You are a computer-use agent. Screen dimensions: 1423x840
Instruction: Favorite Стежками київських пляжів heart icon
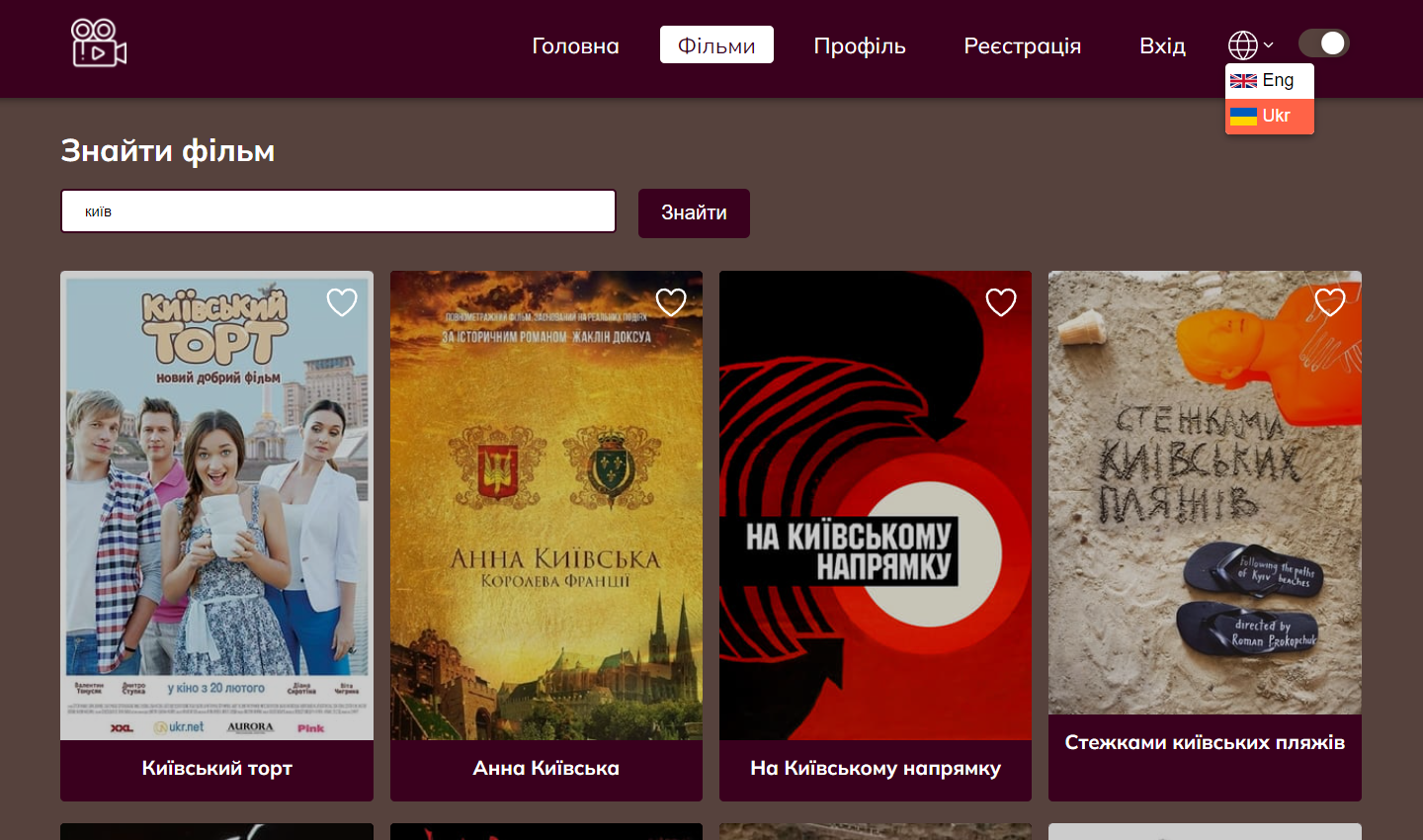pyautogui.click(x=1330, y=302)
